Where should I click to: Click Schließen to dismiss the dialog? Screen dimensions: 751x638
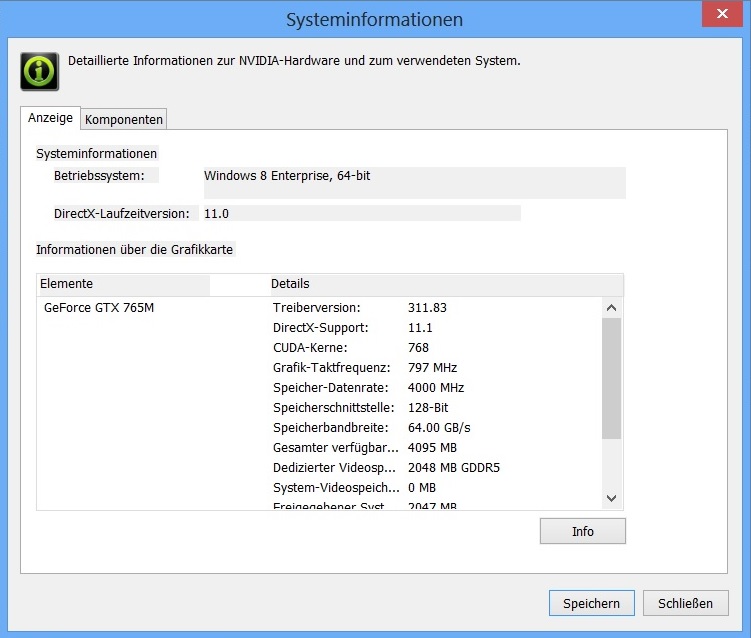pyautogui.click(x=685, y=603)
